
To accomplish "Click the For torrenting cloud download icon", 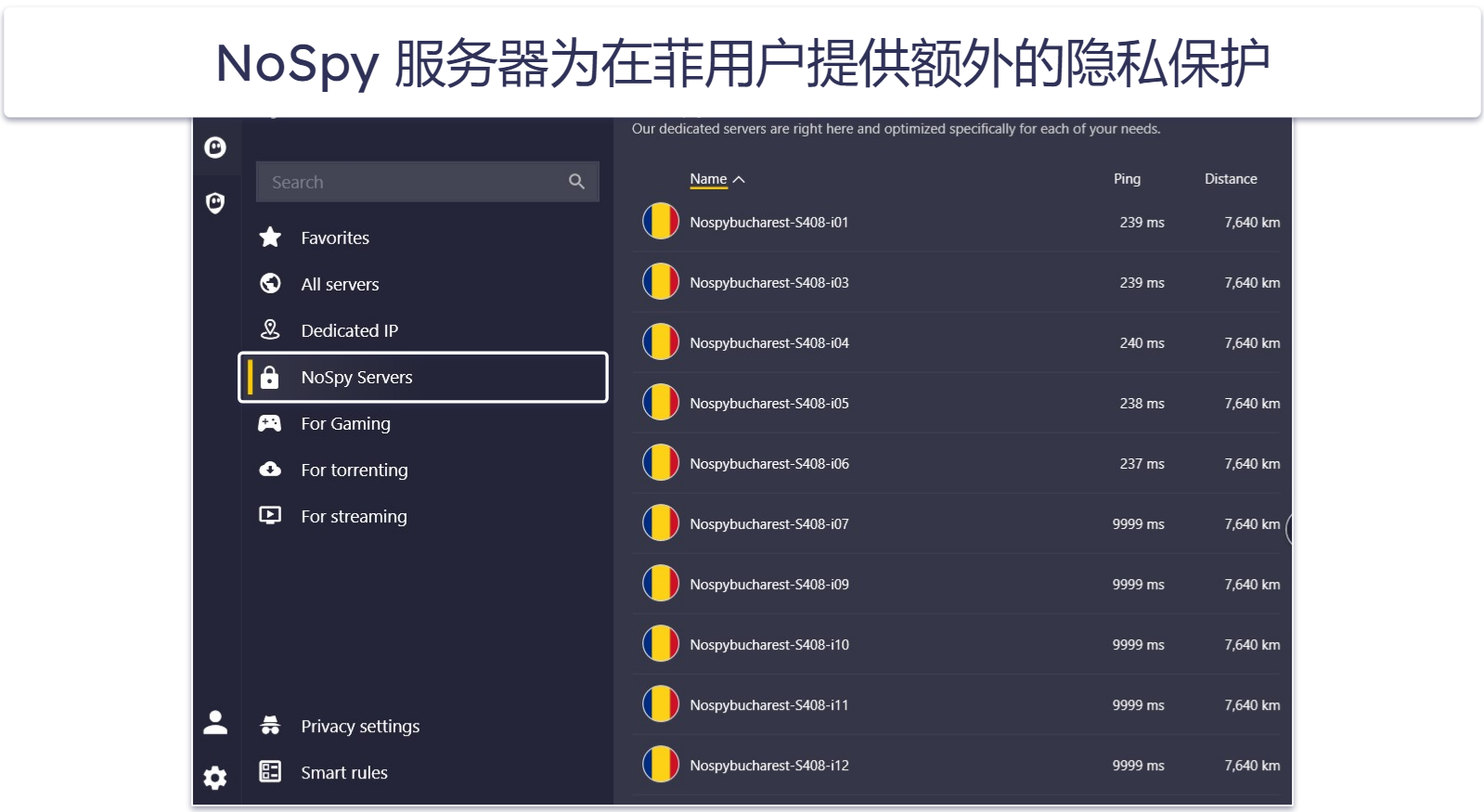I will pyautogui.click(x=270, y=469).
